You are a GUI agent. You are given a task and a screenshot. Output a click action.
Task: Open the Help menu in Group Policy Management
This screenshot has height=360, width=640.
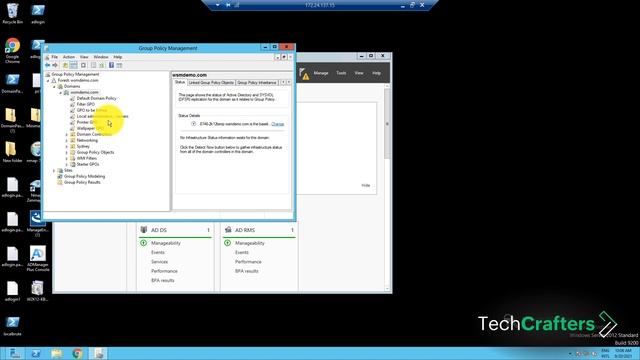(x=118, y=57)
